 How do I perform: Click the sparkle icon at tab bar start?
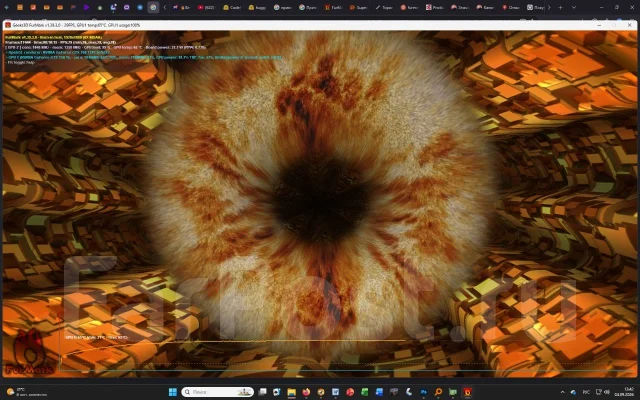point(7,7)
